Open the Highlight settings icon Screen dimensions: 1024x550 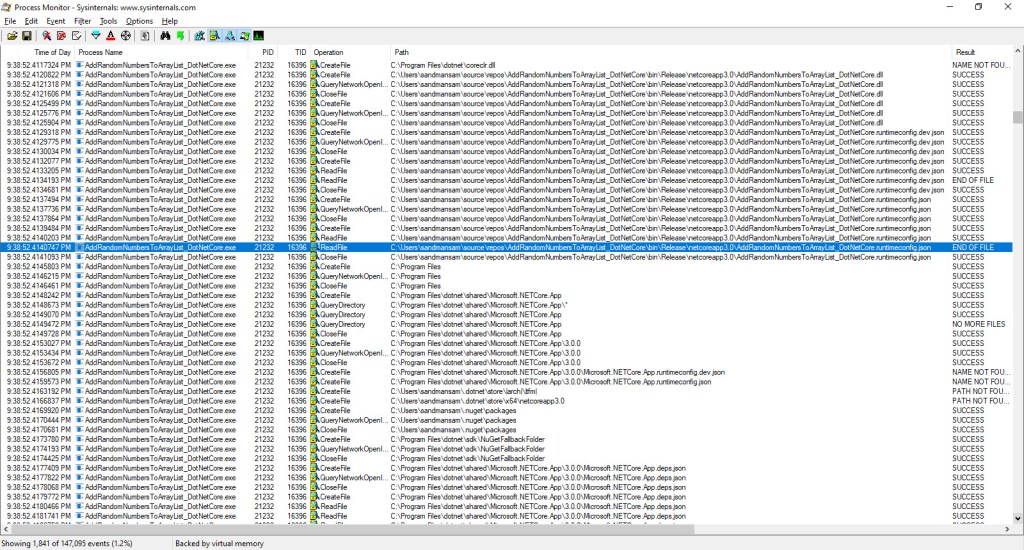(x=110, y=36)
